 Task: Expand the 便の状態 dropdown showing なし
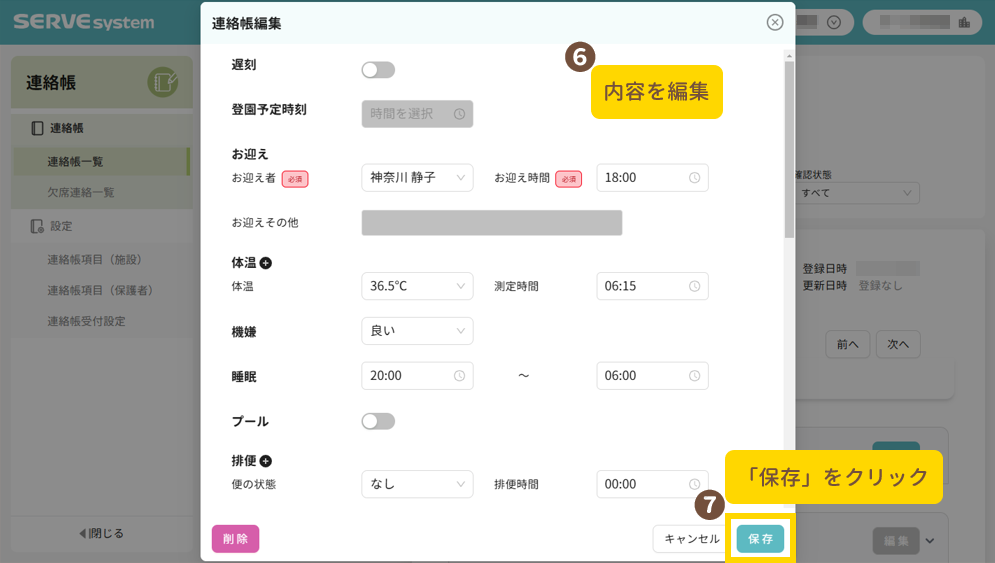coord(417,484)
